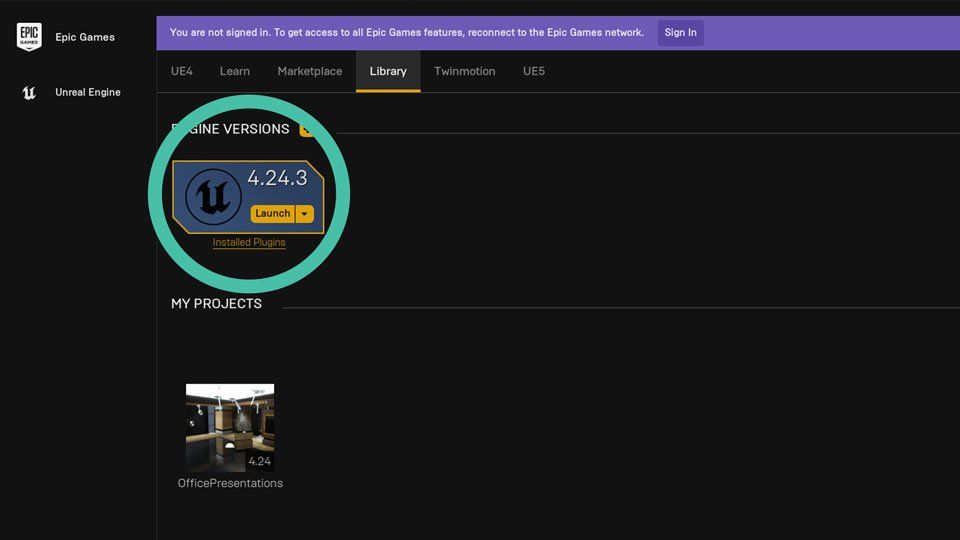Select the Library tab

coord(388,71)
